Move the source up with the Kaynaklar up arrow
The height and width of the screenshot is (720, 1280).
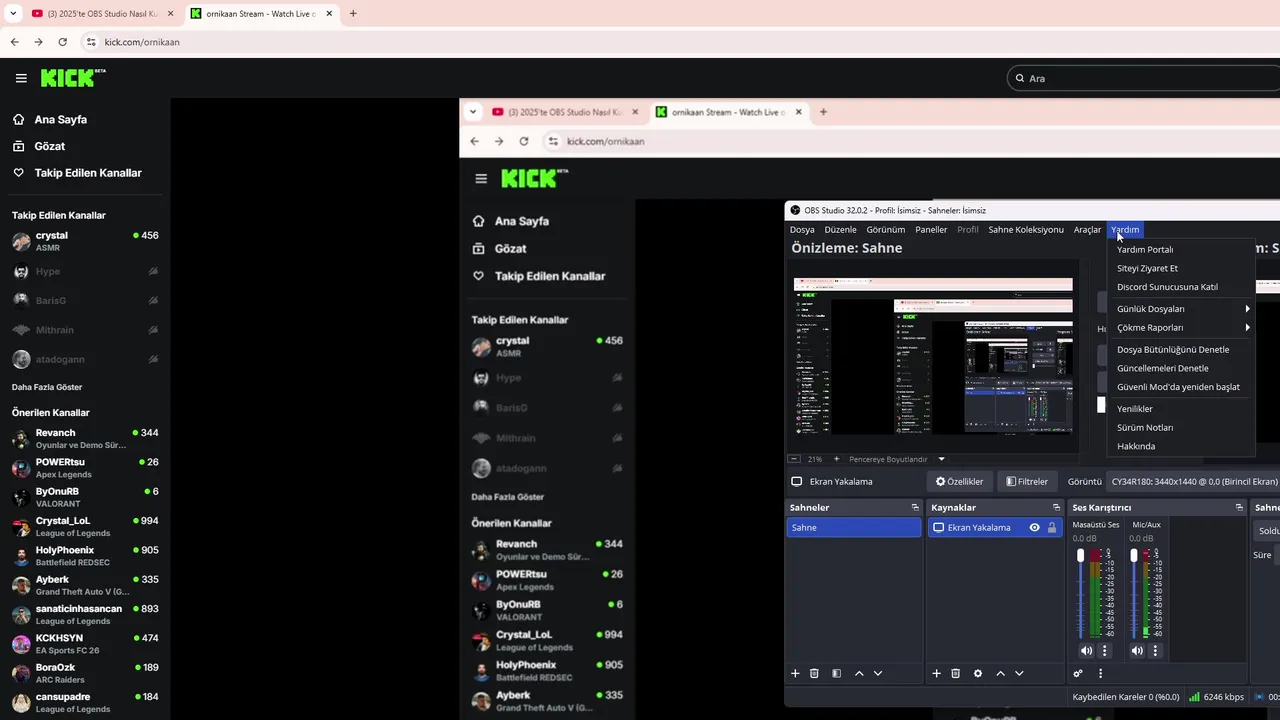click(x=1000, y=674)
